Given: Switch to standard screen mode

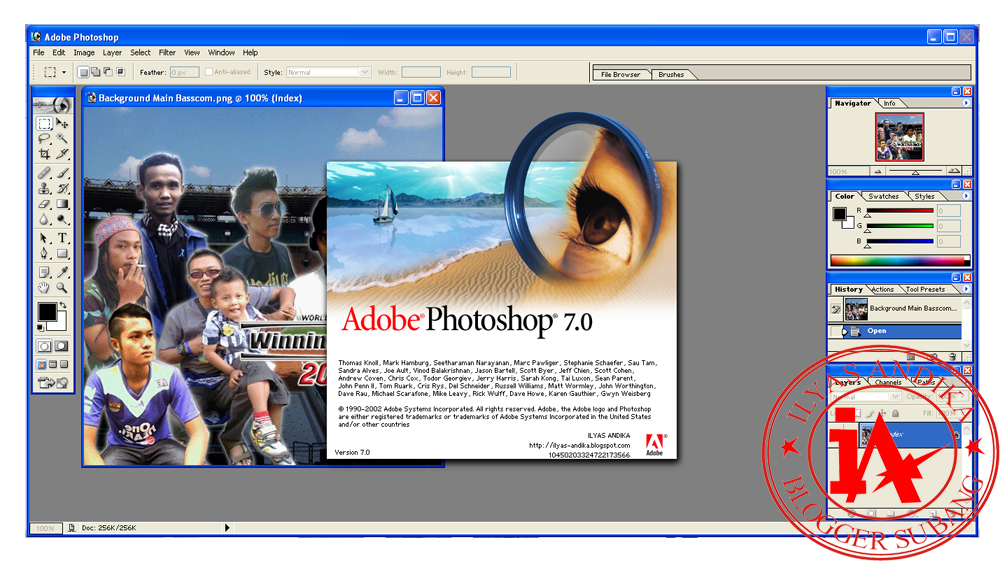Looking at the screenshot, I should coord(42,365).
